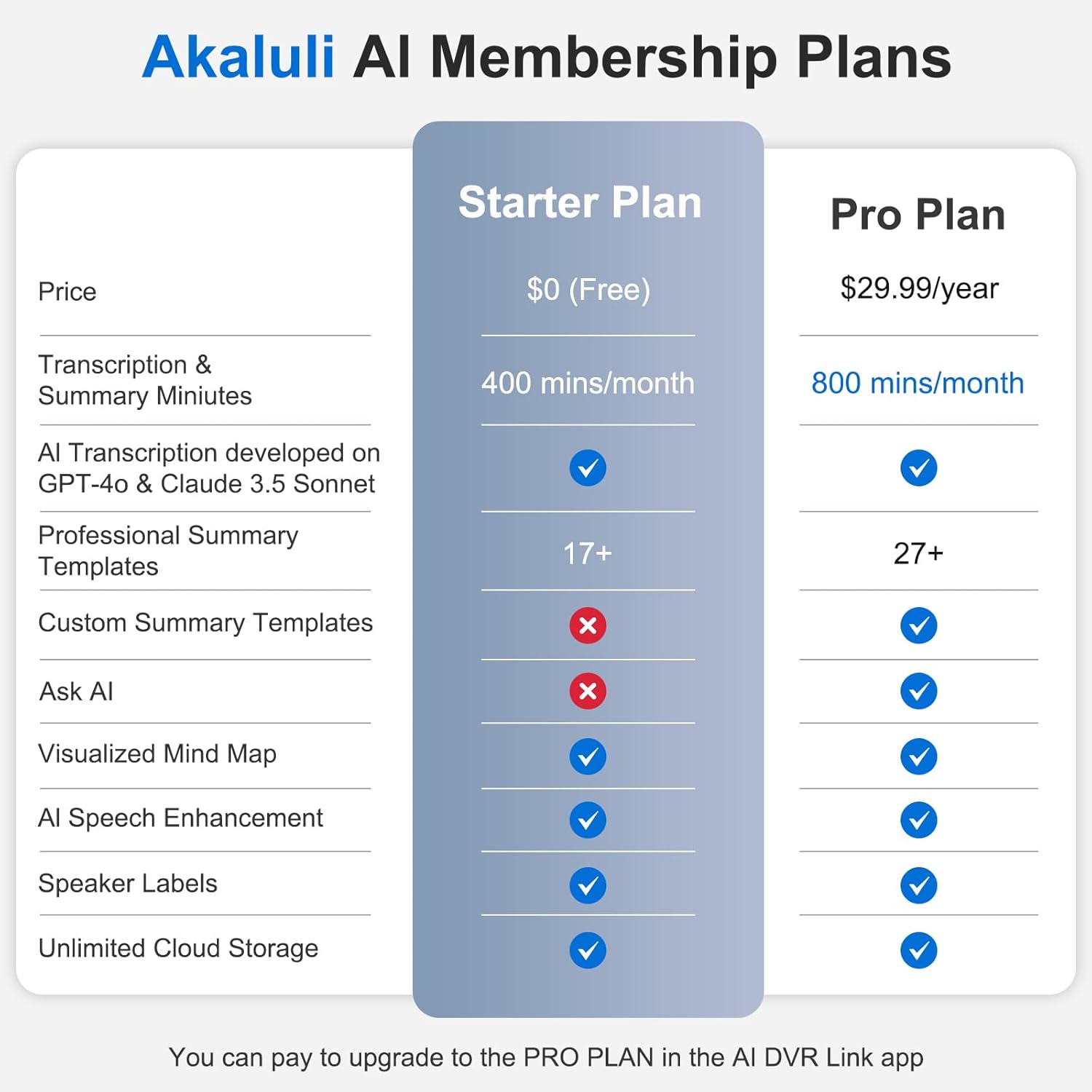Click Starter Plan checkmark for Speaker Labels
1092x1092 pixels.
tap(587, 885)
